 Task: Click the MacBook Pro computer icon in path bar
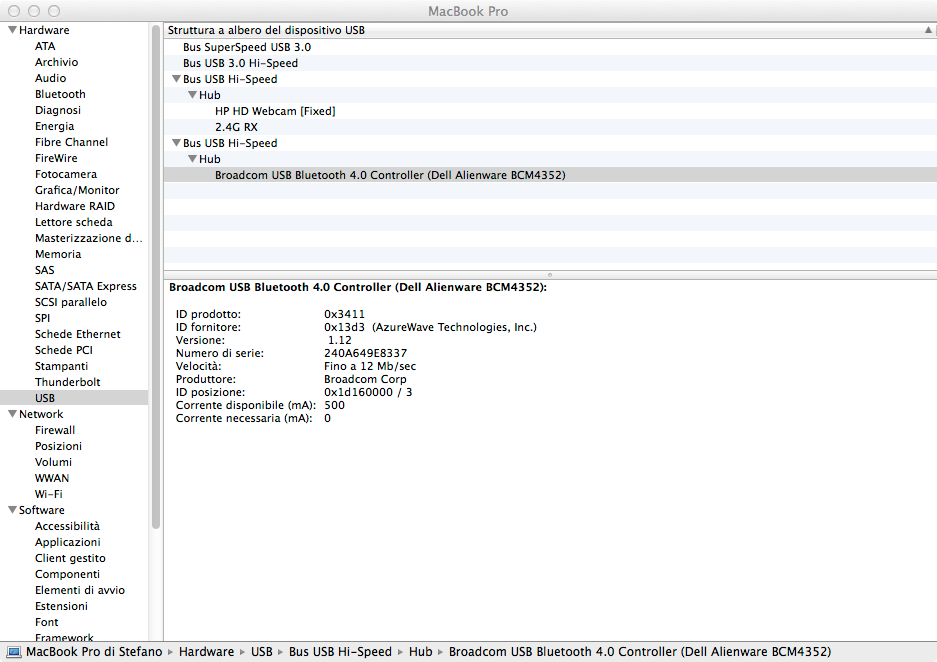pyautogui.click(x=14, y=652)
